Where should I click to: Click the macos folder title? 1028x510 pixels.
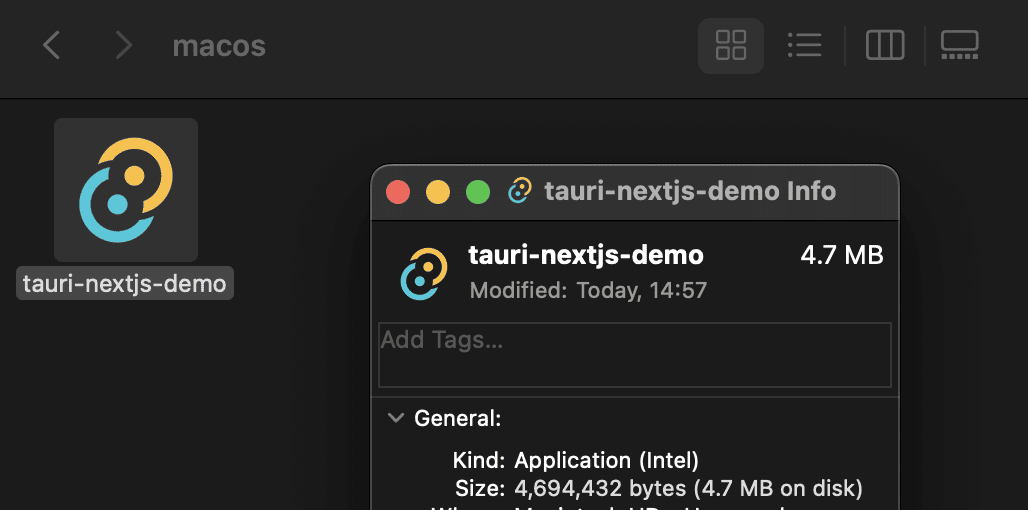pos(219,46)
